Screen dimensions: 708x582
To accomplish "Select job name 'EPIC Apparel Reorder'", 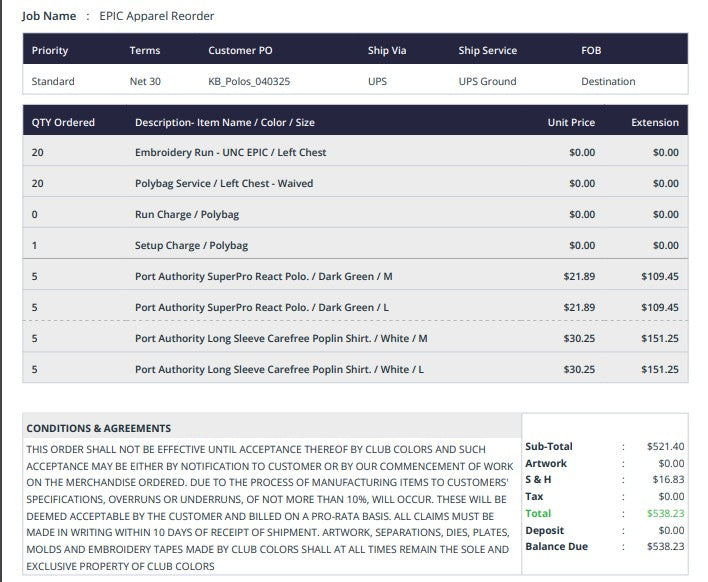I will tap(156, 16).
